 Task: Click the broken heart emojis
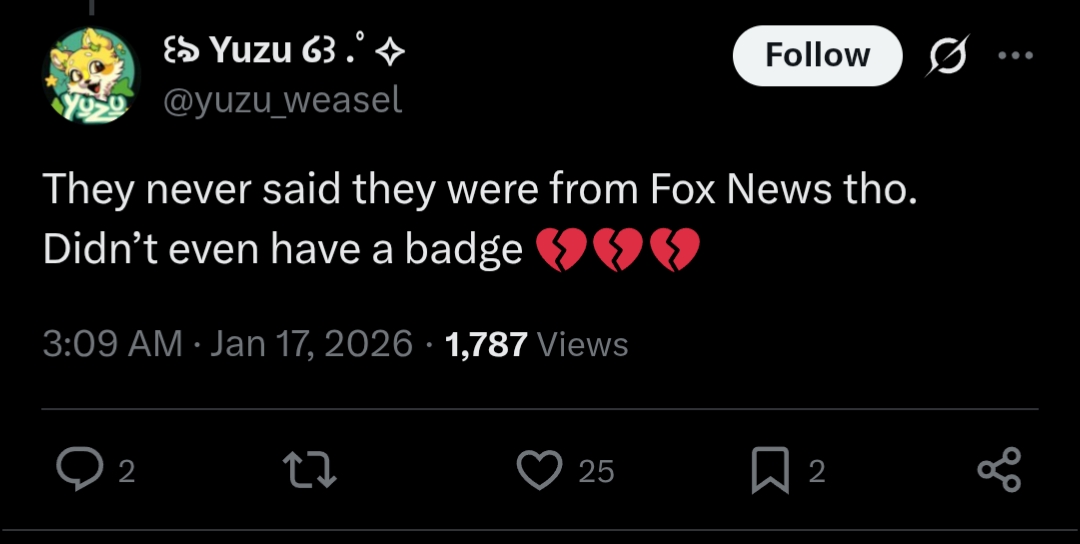coord(619,250)
